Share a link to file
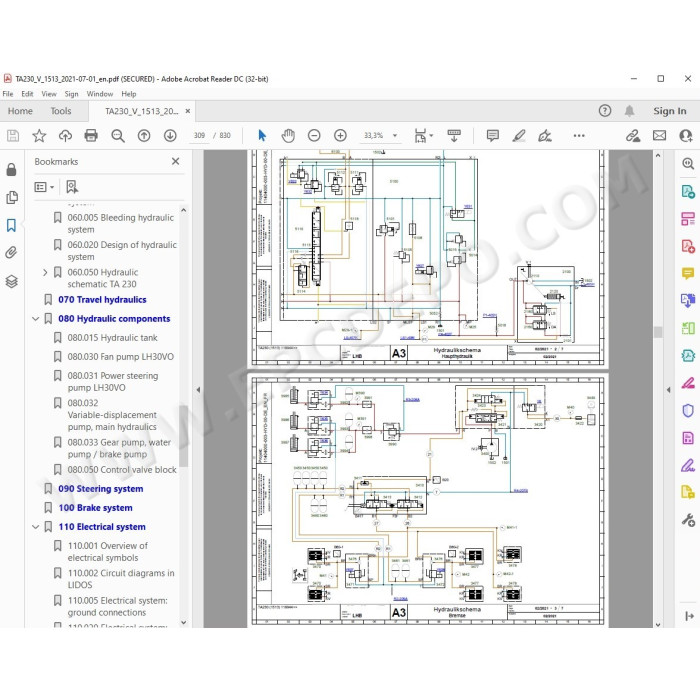The image size is (700, 700). (633, 136)
